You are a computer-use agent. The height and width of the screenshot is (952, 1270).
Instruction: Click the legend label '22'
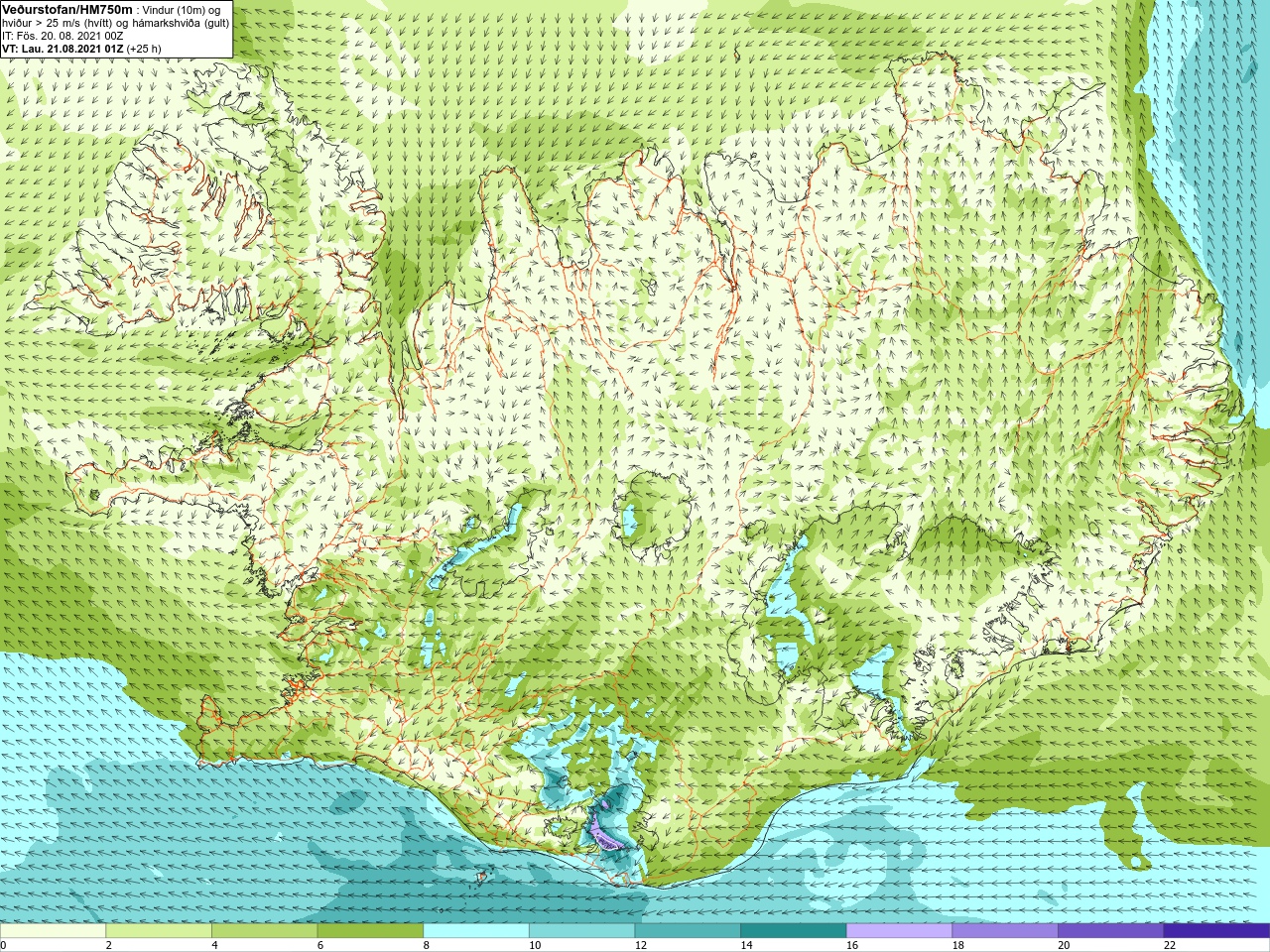(x=1170, y=945)
